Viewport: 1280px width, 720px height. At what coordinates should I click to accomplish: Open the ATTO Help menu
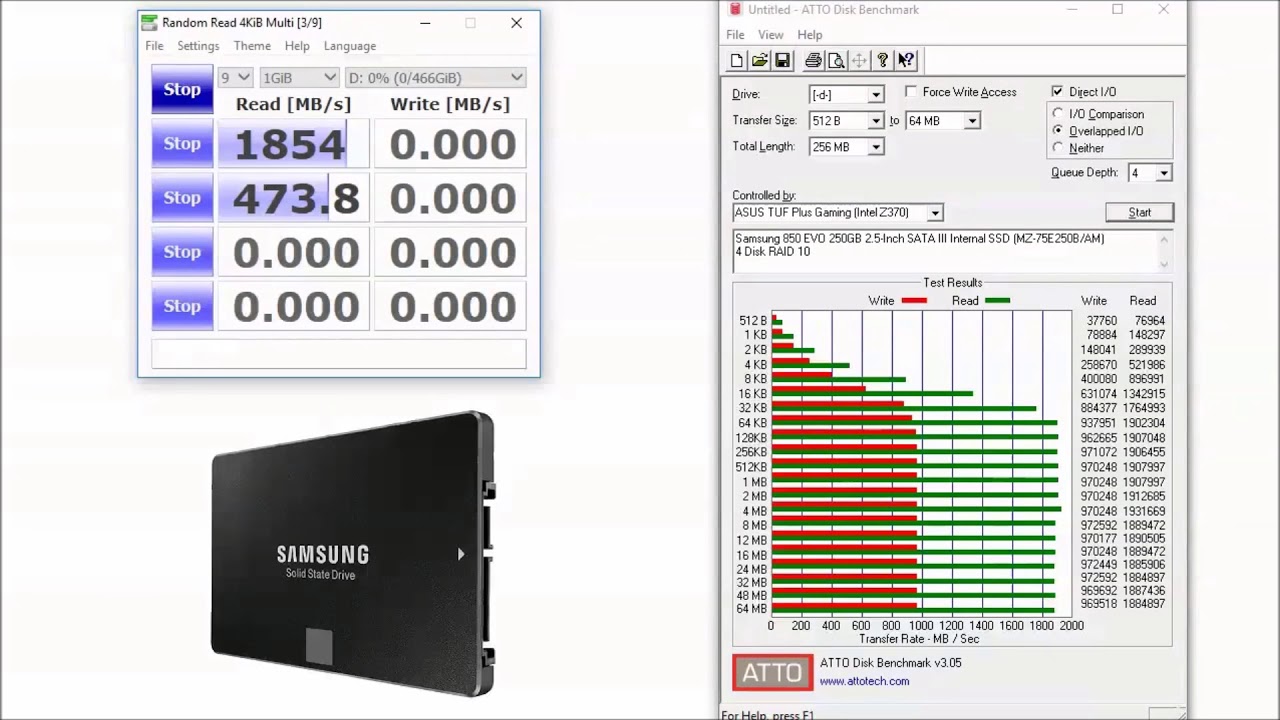coord(810,35)
